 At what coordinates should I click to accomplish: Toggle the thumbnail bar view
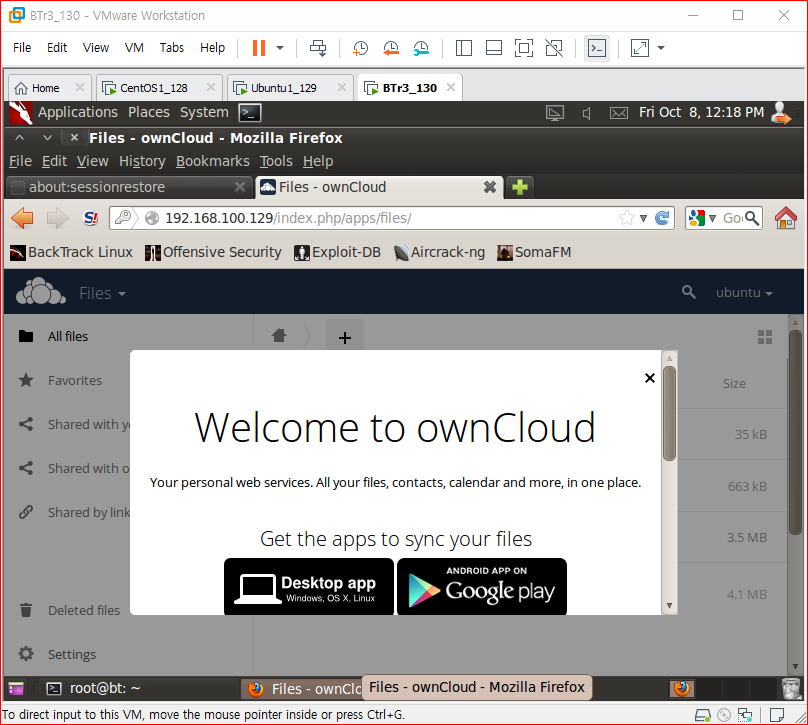(494, 48)
